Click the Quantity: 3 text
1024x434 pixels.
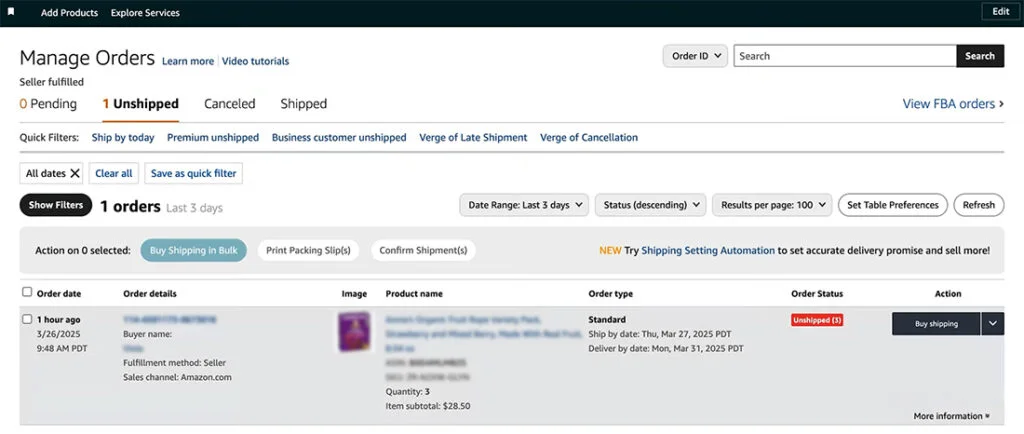[x=407, y=392]
